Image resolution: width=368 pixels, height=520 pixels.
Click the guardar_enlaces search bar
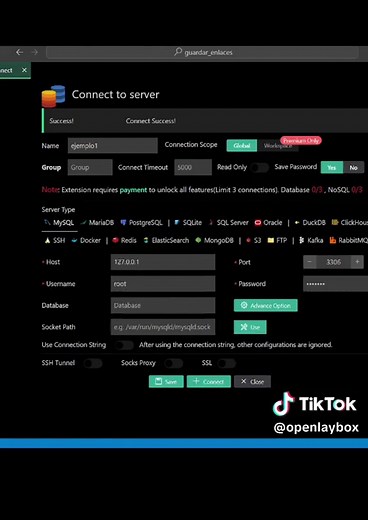(x=202, y=52)
